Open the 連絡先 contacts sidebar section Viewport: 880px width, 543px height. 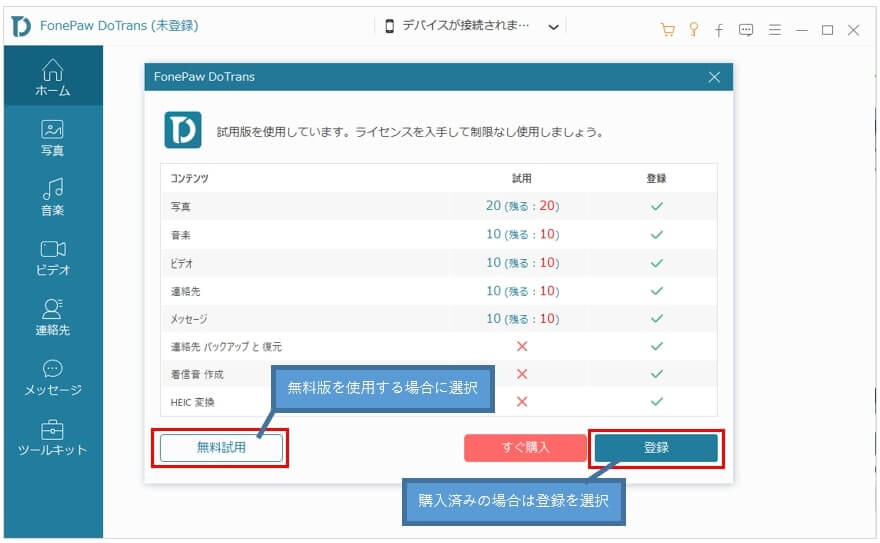53,317
